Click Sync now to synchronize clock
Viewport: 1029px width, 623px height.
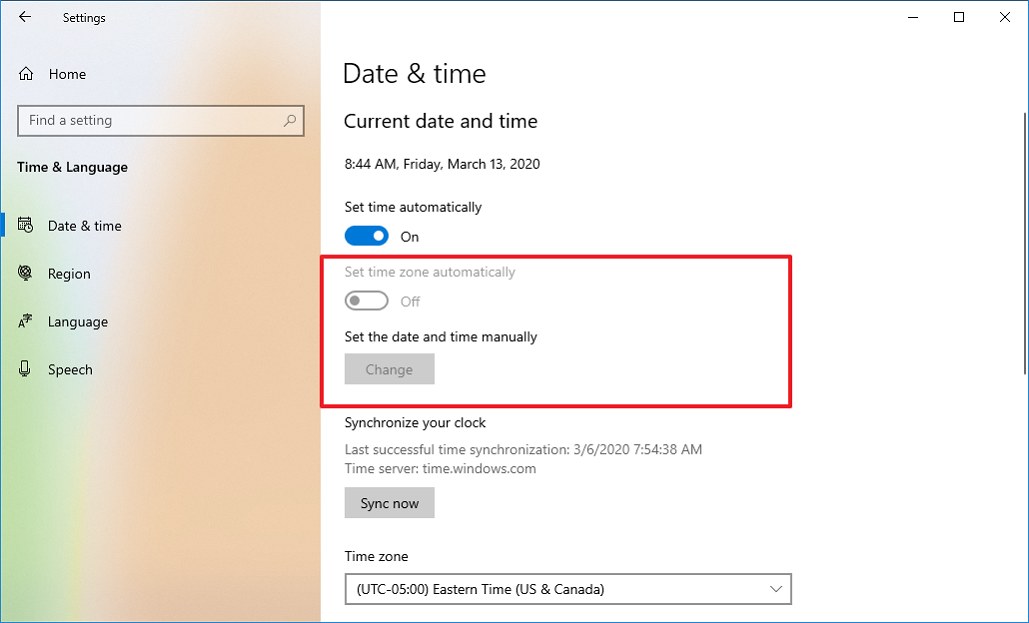389,503
